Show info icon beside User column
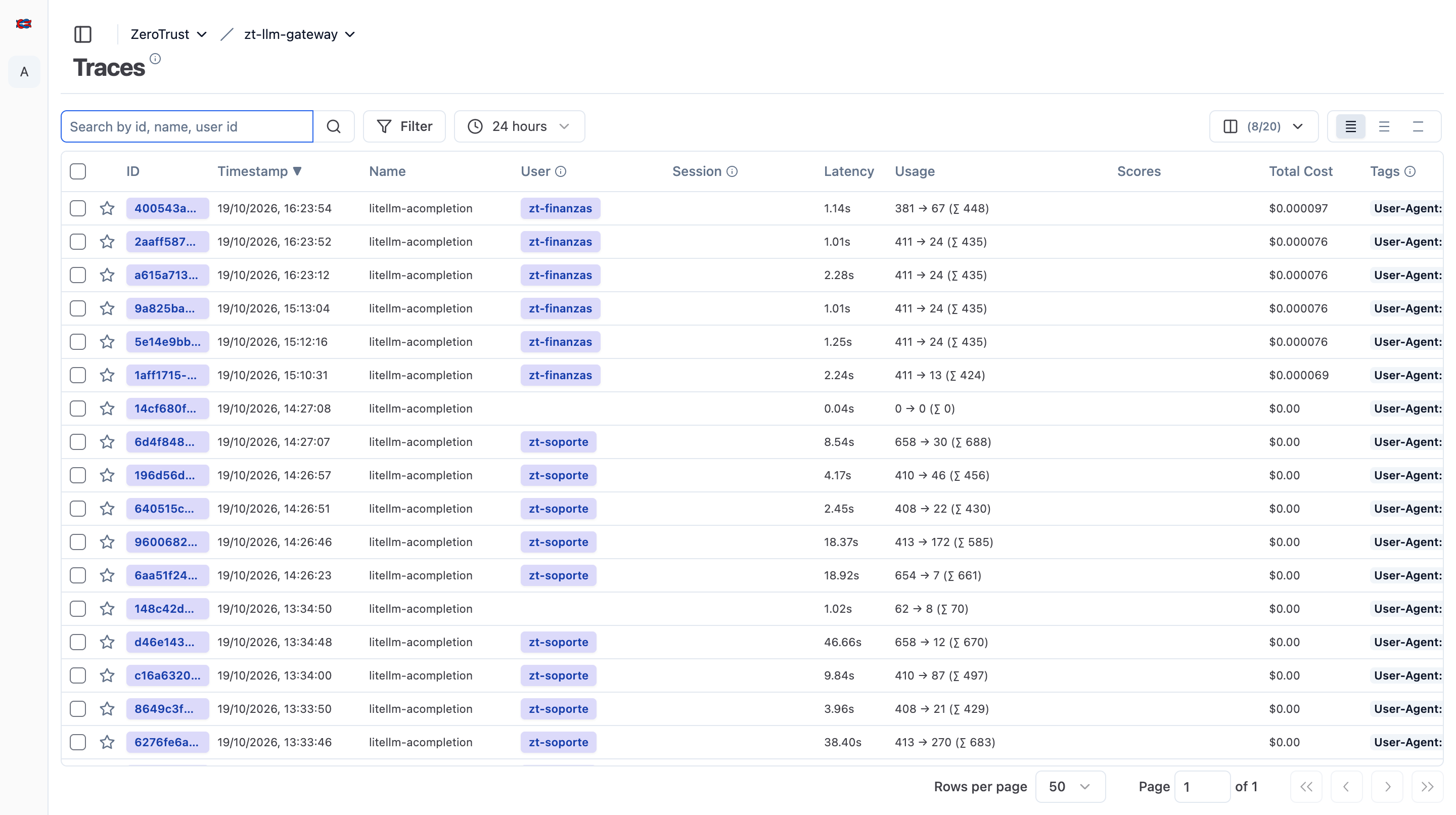 coord(561,172)
